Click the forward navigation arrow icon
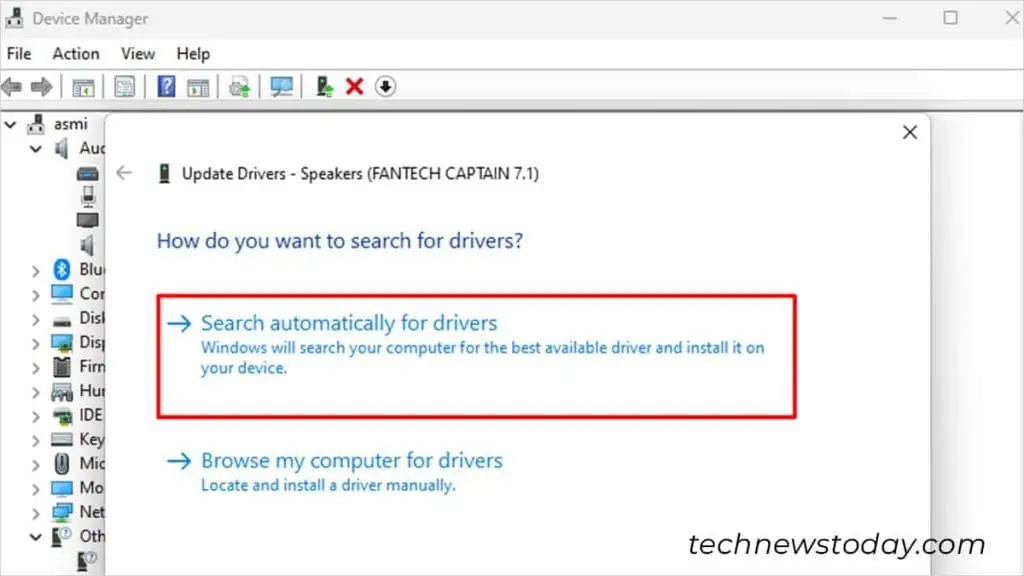Viewport: 1024px width, 576px height. coord(41,87)
